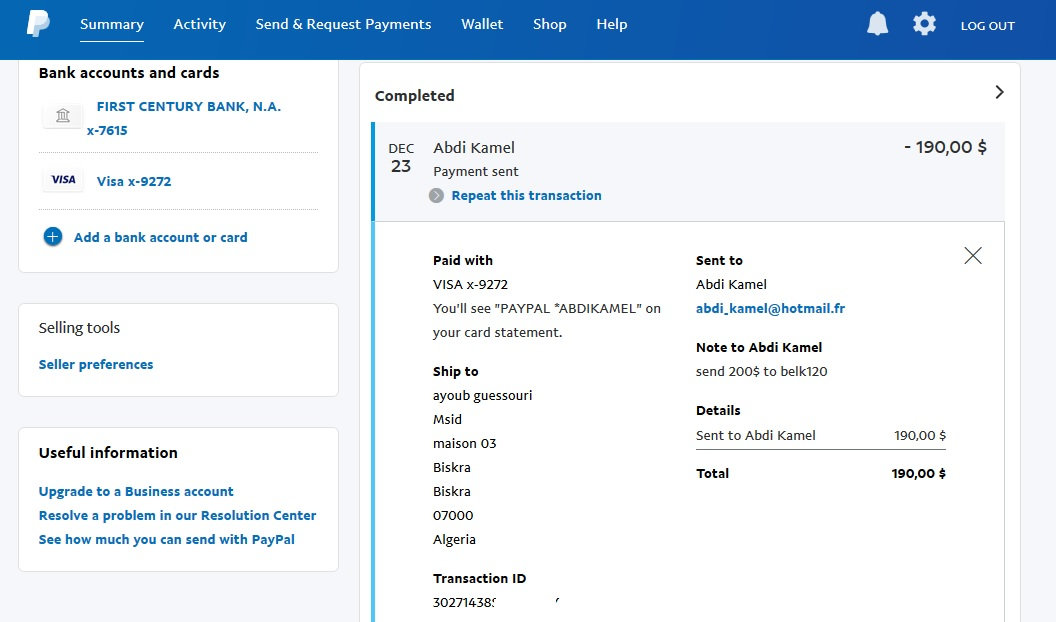Image resolution: width=1056 pixels, height=622 pixels.
Task: Click the LOG OUT button
Action: (987, 26)
